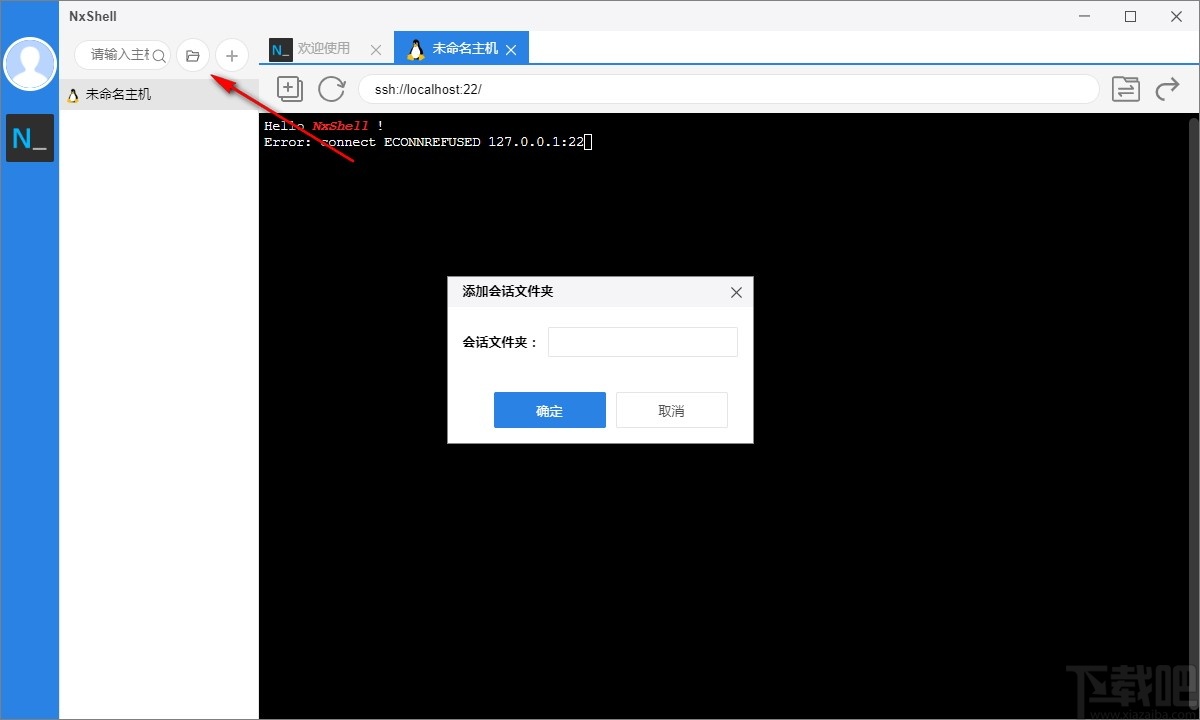Click the reload connection icon

tap(332, 89)
